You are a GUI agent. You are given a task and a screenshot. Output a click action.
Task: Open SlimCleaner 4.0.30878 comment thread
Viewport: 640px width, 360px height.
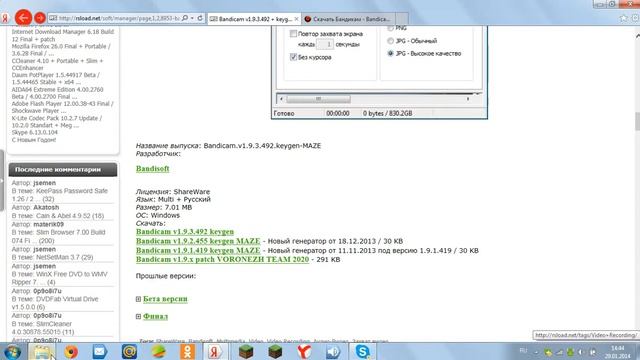tap(43, 328)
